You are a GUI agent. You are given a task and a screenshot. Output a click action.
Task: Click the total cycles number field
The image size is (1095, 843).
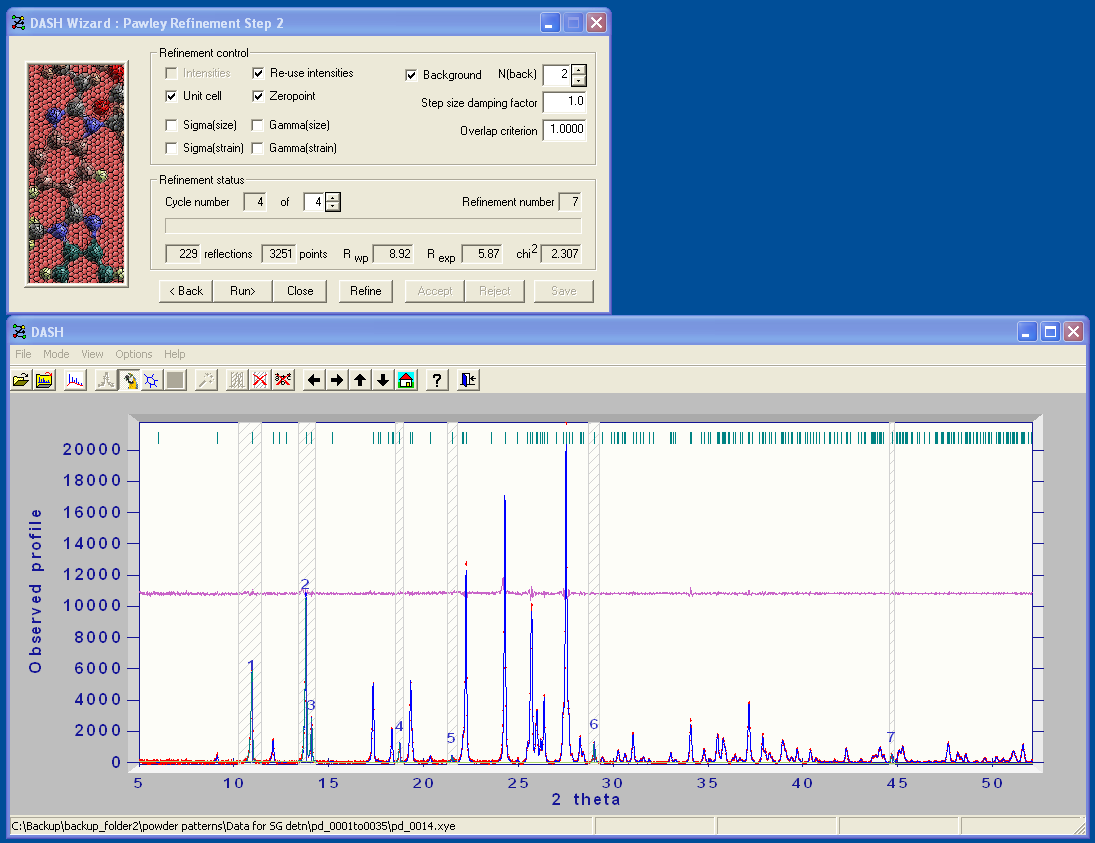click(315, 203)
